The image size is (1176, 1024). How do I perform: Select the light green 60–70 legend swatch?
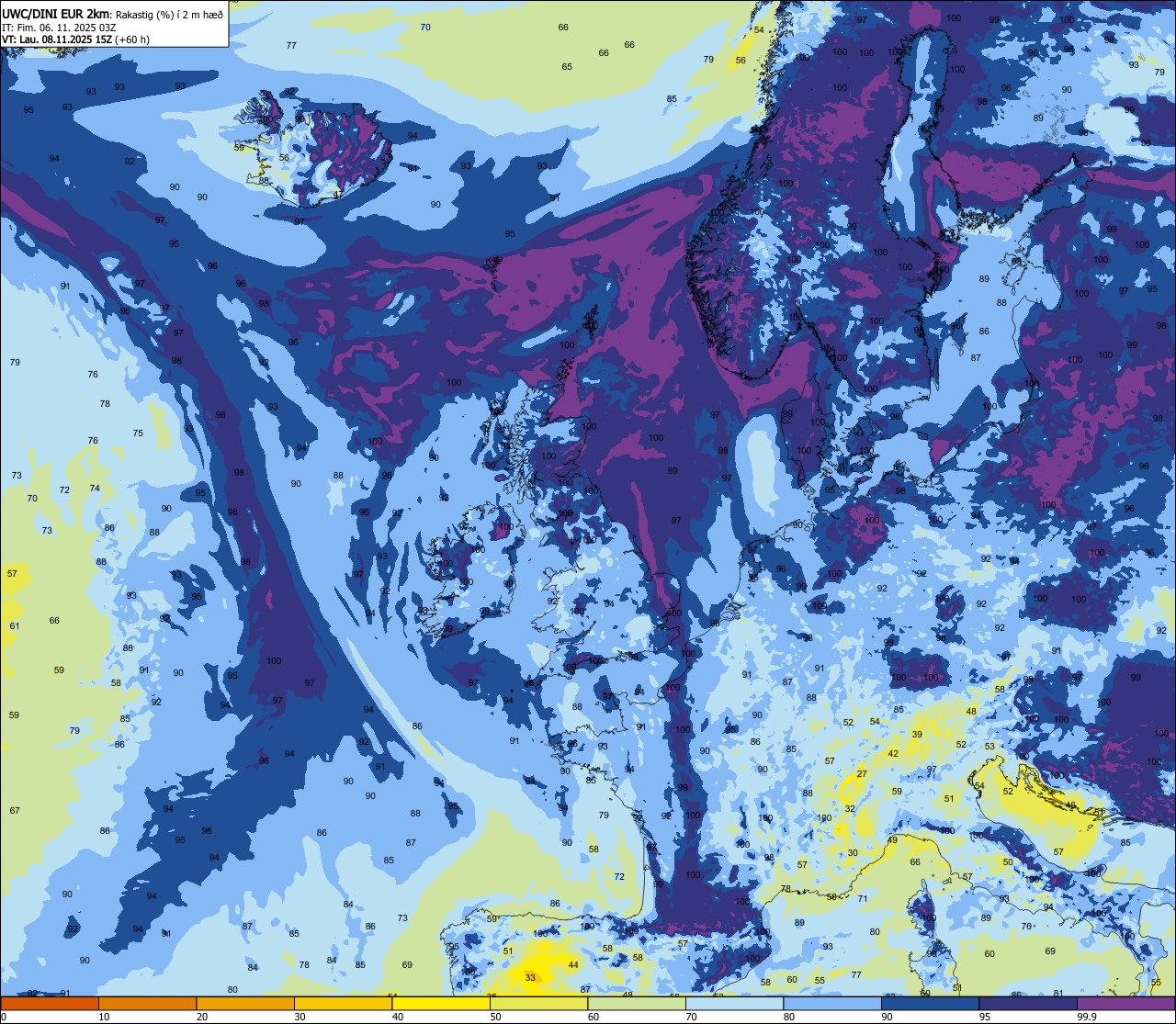pyautogui.click(x=637, y=1003)
